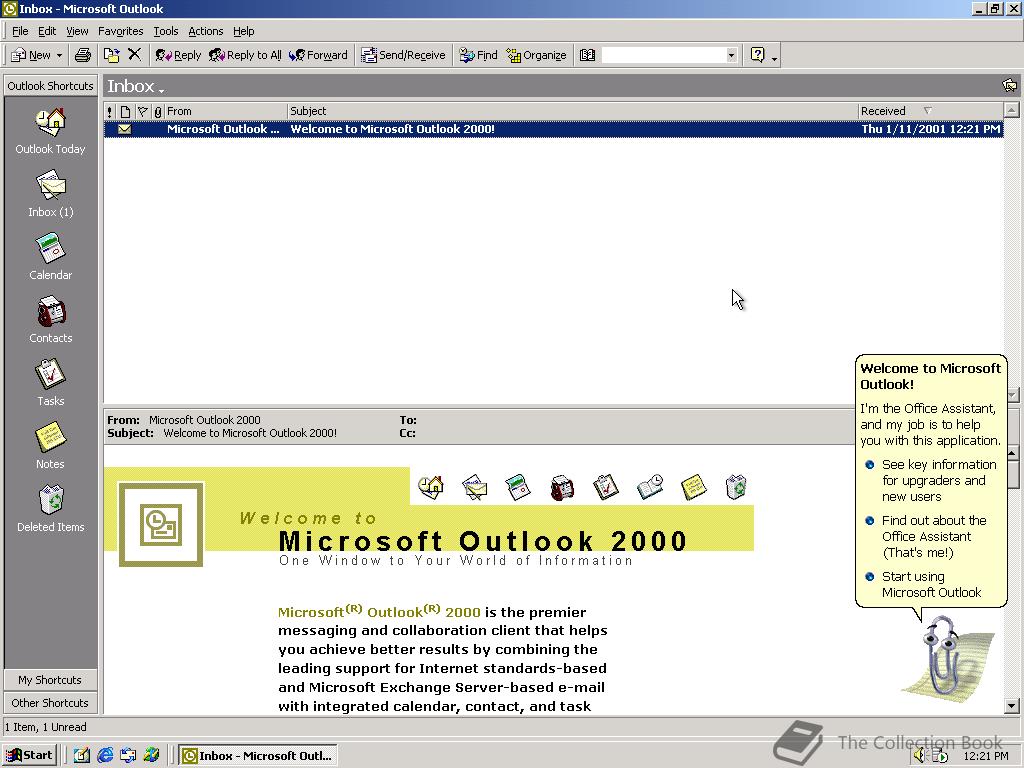Delete the message with X icon
Viewport: 1024px width, 768px height.
pos(135,55)
